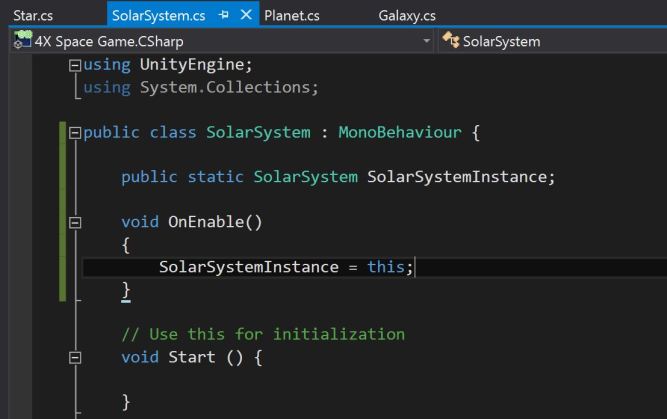Viewport: 667px width, 419px height.
Task: Close the SolarSystem.cs tab
Action: pos(246,15)
